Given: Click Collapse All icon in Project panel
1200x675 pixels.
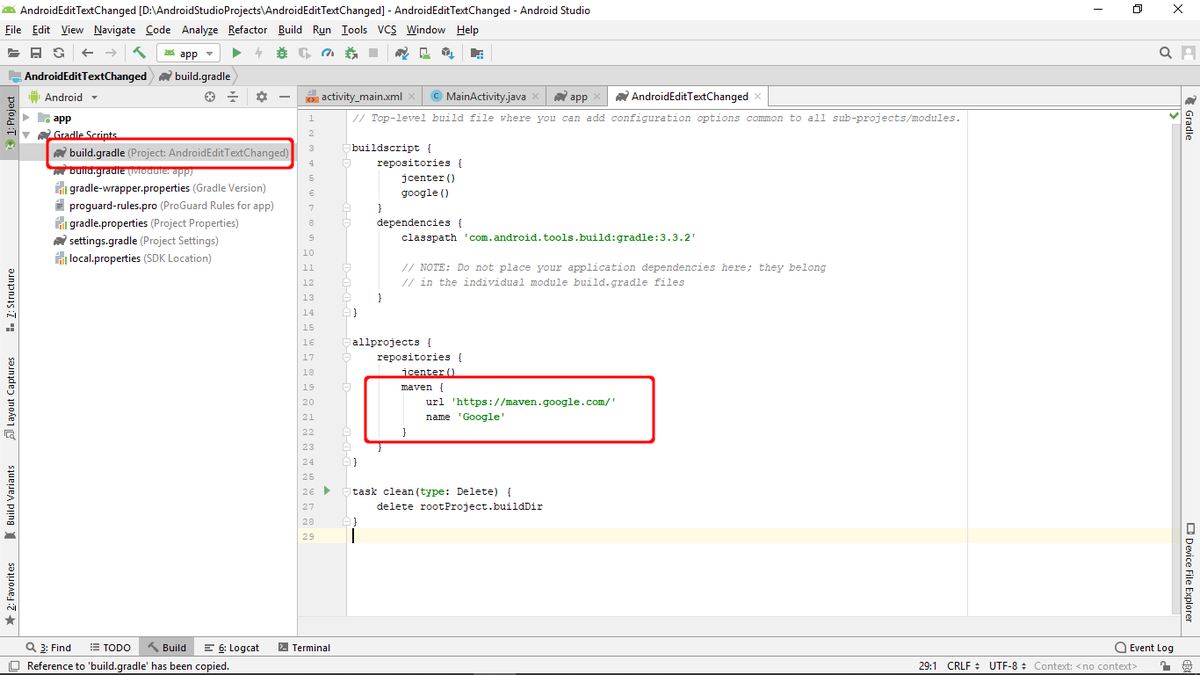Looking at the screenshot, I should pyautogui.click(x=232, y=97).
